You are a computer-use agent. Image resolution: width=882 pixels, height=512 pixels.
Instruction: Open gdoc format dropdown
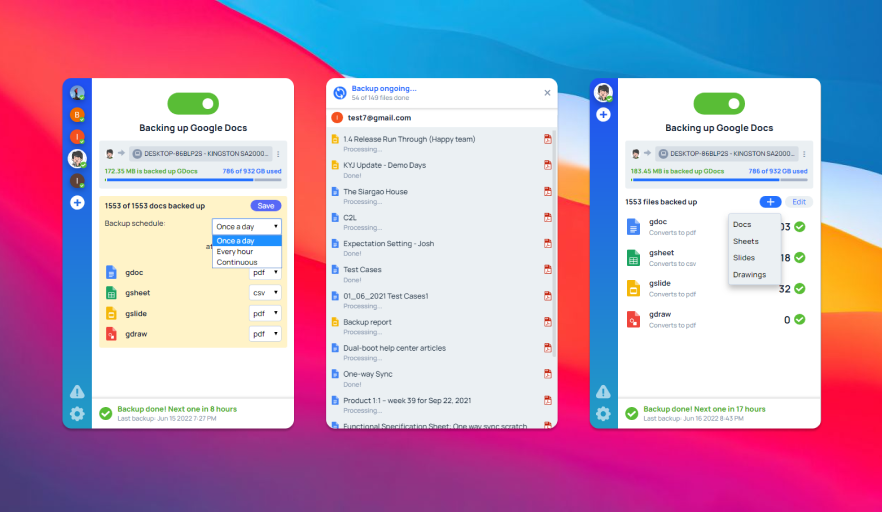coord(265,273)
